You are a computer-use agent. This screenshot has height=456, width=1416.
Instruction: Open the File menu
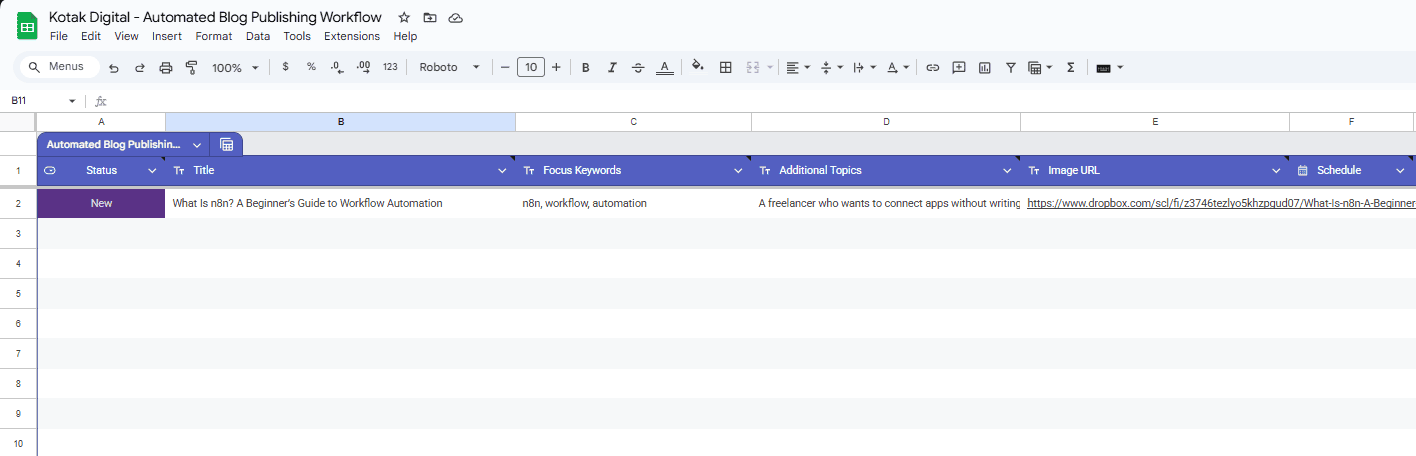click(x=59, y=36)
